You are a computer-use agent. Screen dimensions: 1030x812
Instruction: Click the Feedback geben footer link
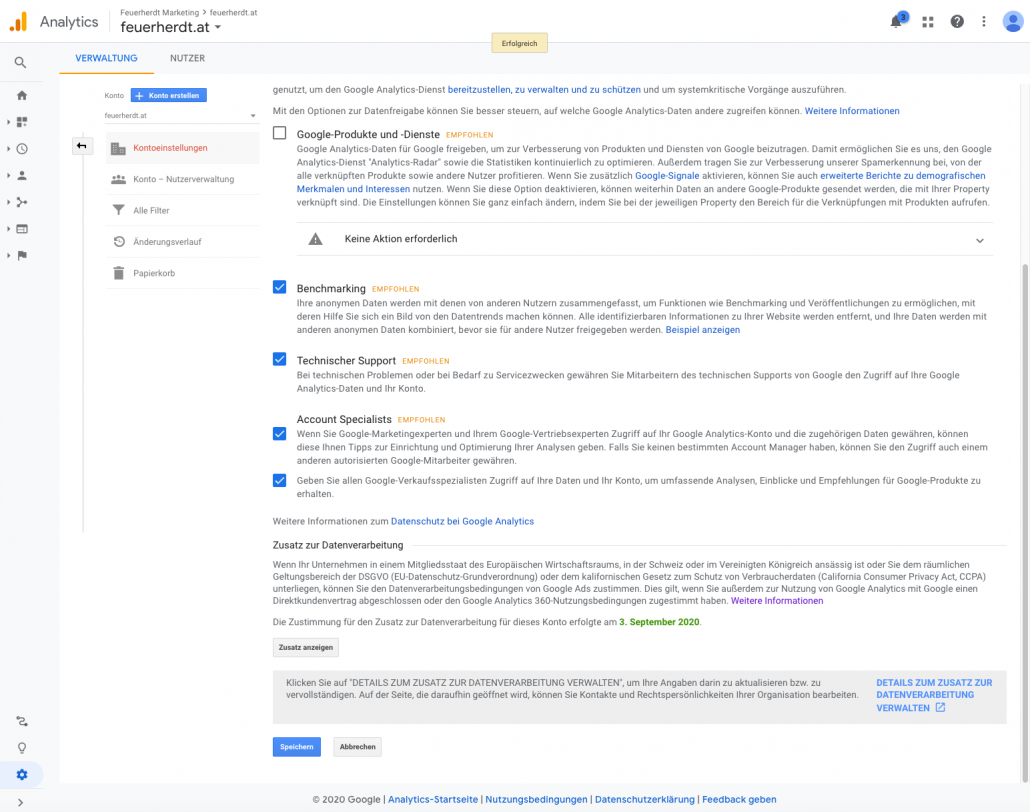pyautogui.click(x=739, y=800)
